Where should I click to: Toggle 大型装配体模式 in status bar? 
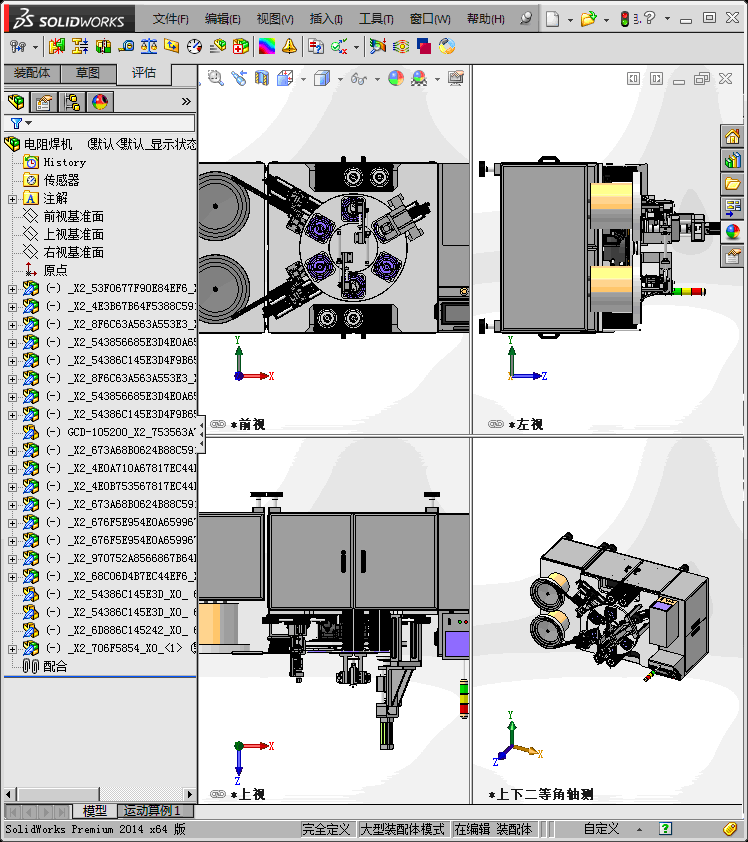[x=402, y=829]
